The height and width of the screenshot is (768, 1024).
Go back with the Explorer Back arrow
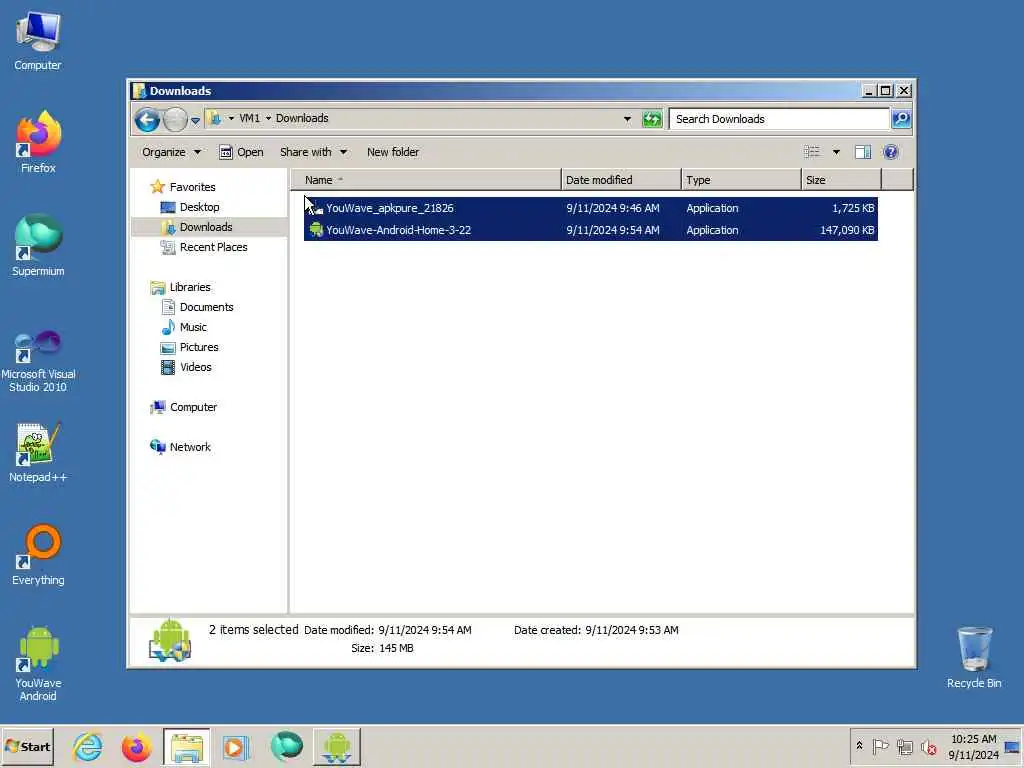148,119
